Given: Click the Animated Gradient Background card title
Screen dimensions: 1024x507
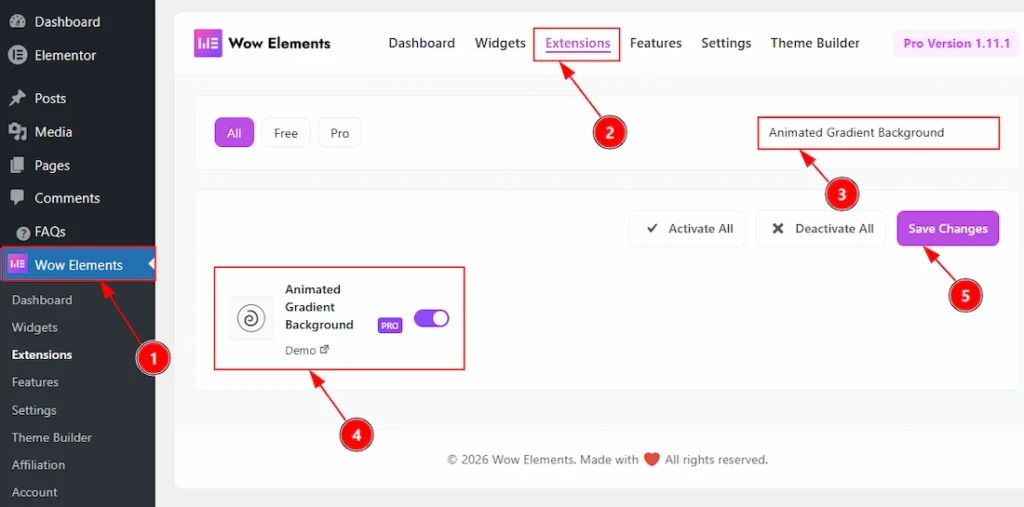Looking at the screenshot, I should (x=319, y=307).
